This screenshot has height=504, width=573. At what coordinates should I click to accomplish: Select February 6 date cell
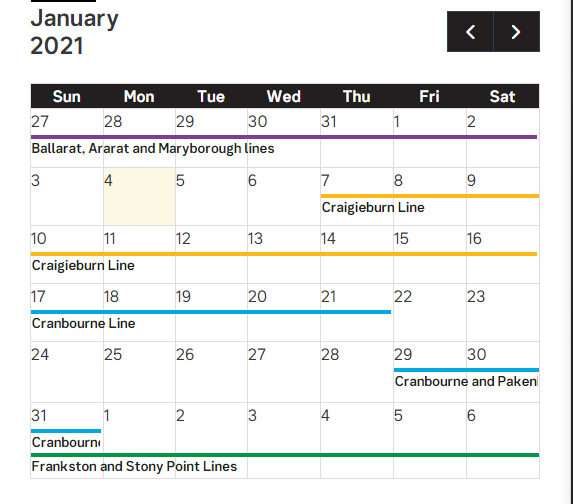click(x=502, y=428)
